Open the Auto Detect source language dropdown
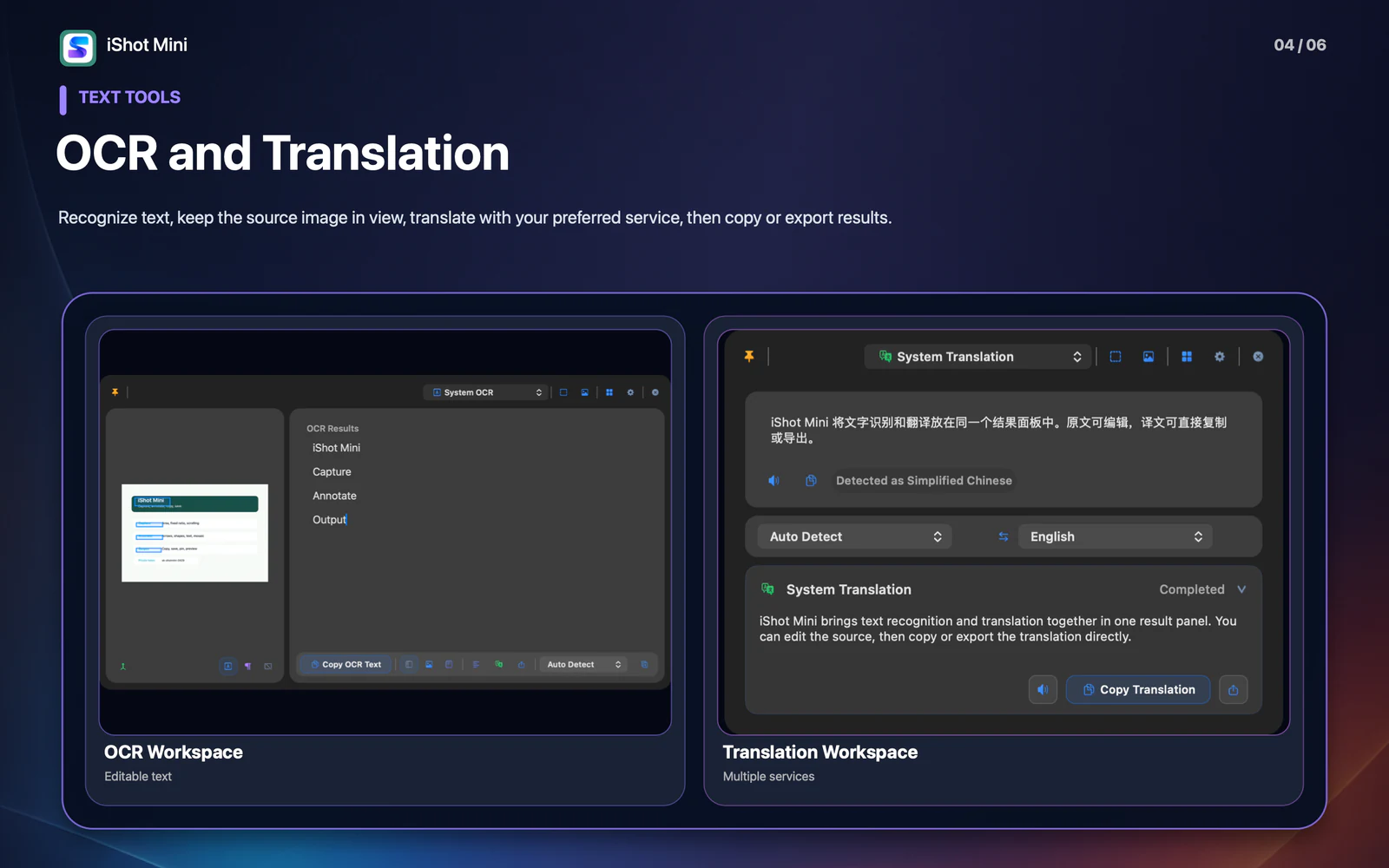 pos(855,536)
